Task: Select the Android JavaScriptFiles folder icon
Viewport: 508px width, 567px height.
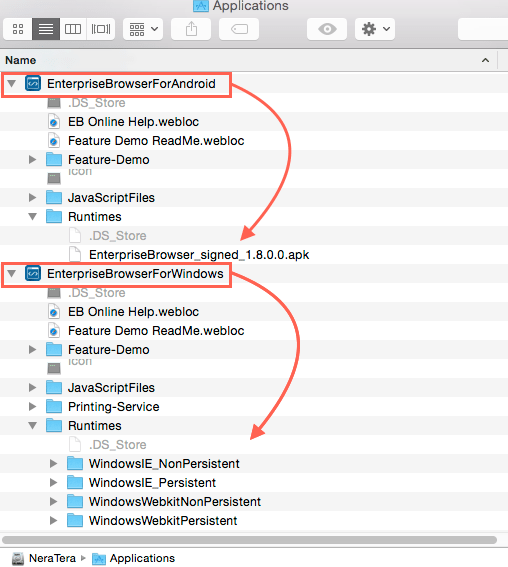Action: (x=54, y=197)
